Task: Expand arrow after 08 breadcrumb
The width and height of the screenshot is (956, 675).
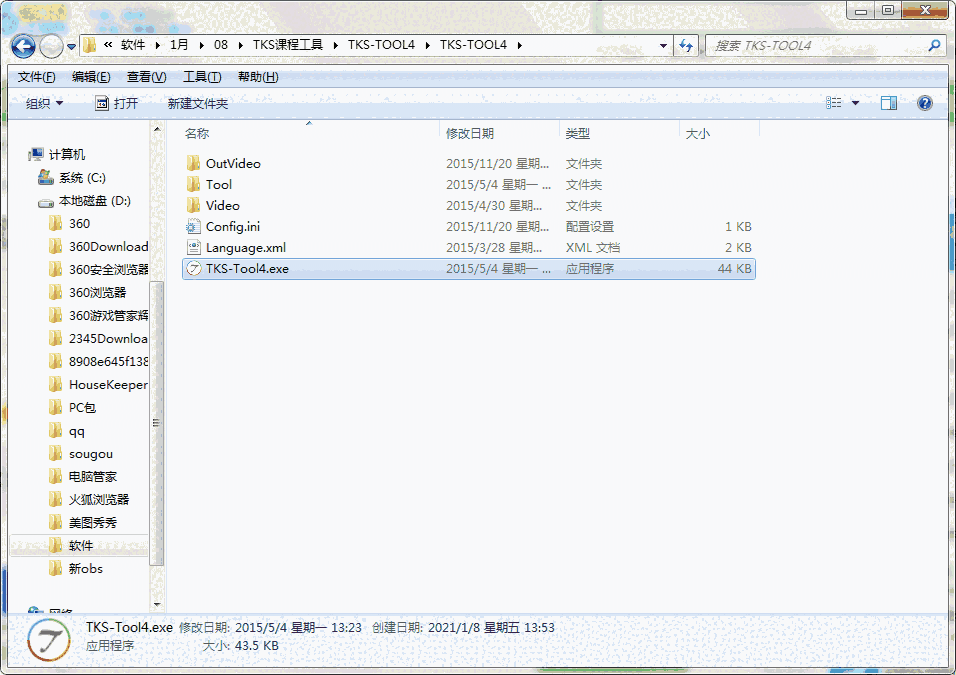Action: click(240, 45)
